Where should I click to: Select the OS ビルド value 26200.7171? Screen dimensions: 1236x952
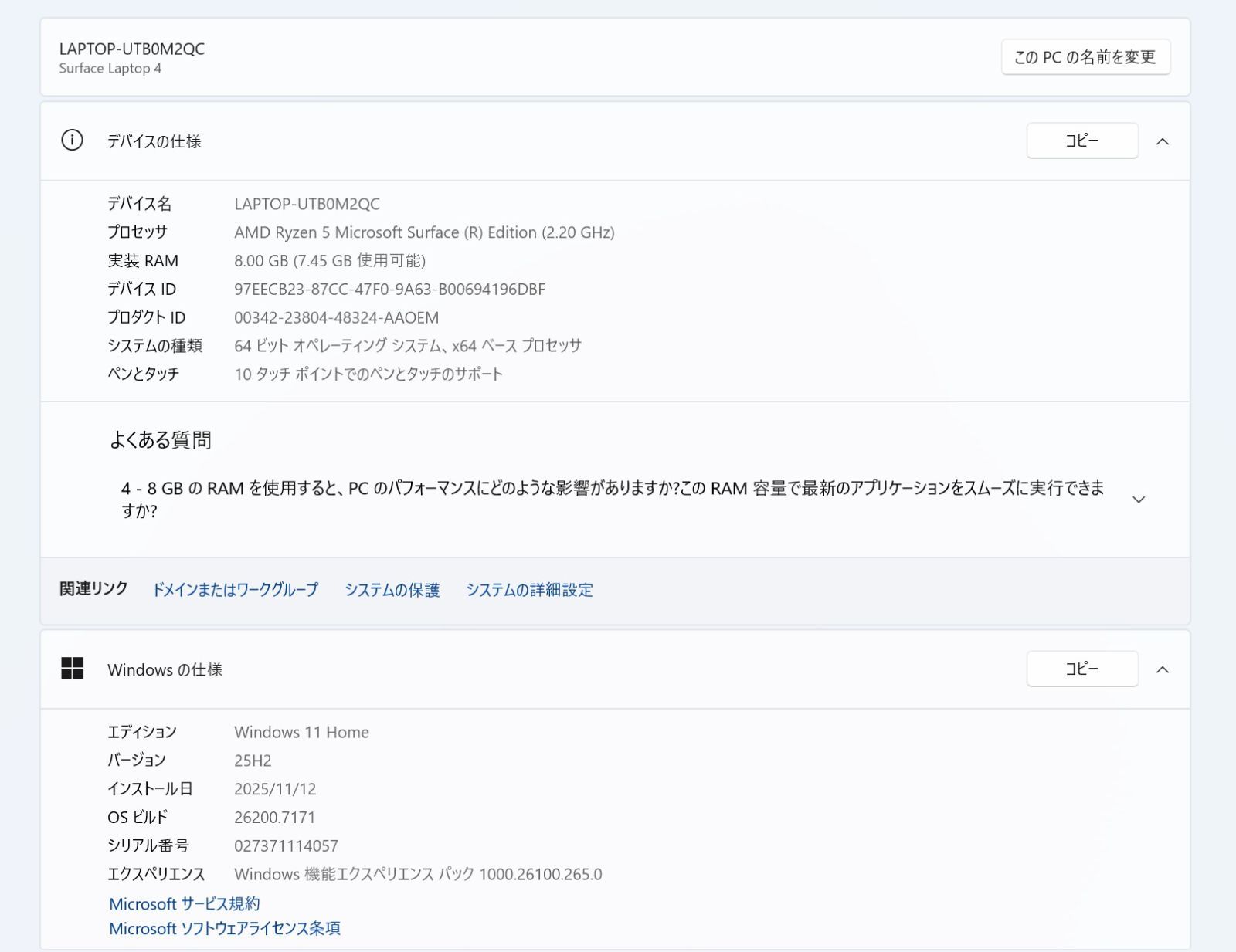click(276, 817)
